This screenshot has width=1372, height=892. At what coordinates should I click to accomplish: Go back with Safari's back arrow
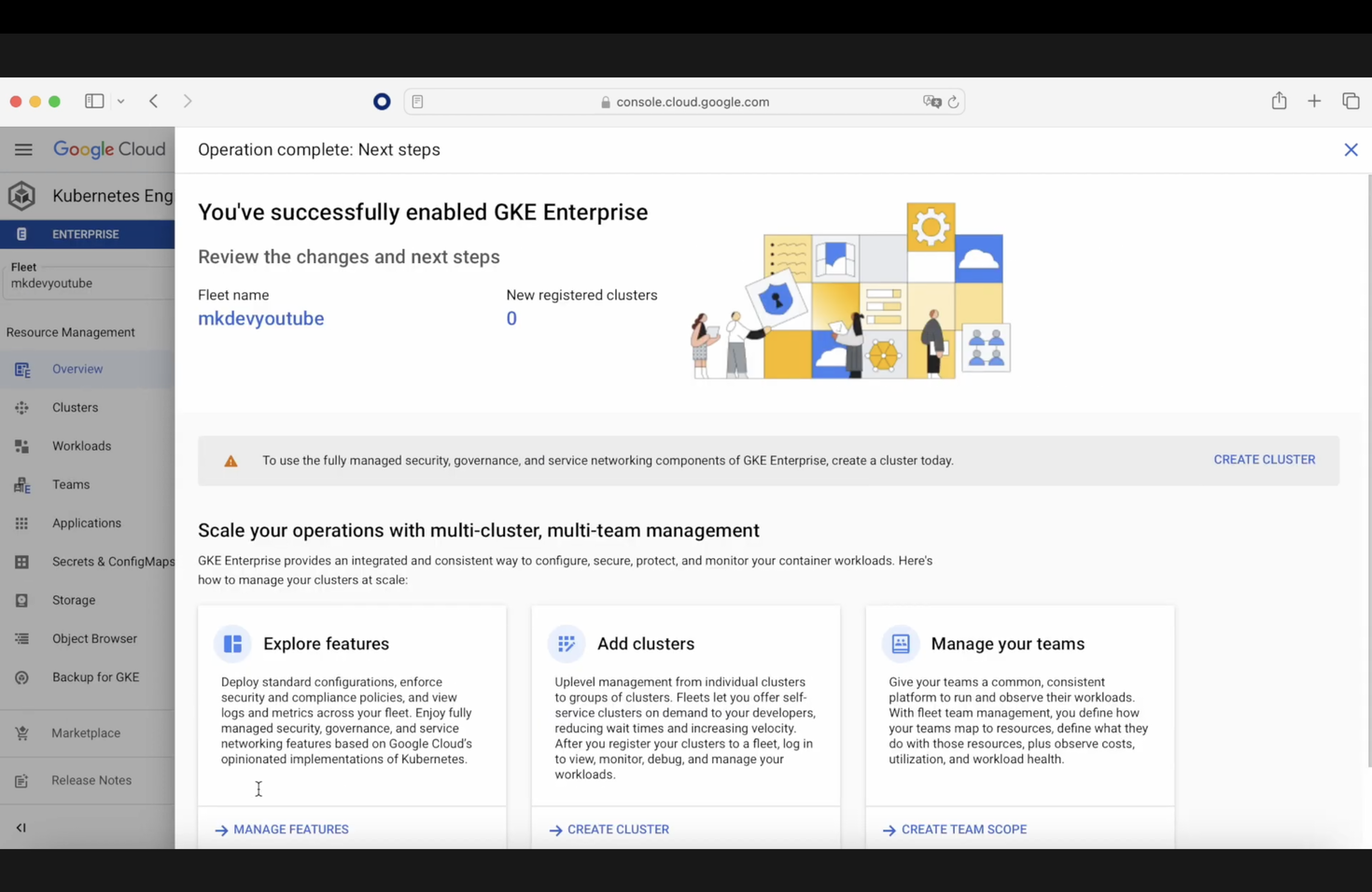coord(154,101)
